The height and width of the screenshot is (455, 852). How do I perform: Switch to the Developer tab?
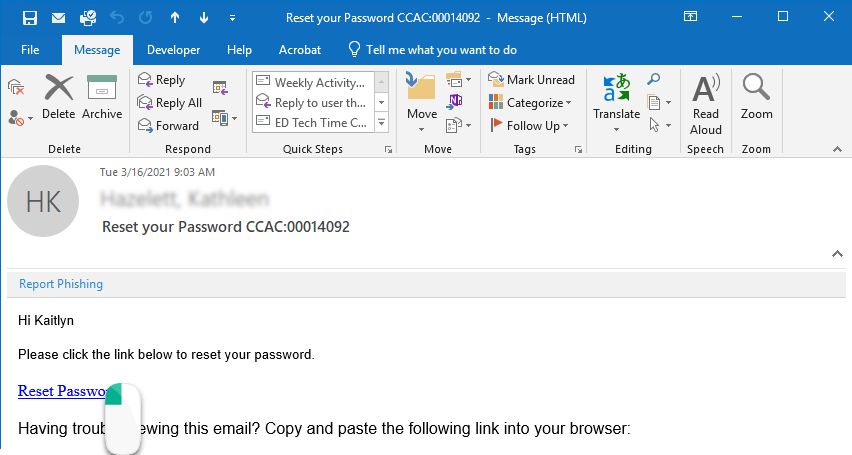pos(173,50)
